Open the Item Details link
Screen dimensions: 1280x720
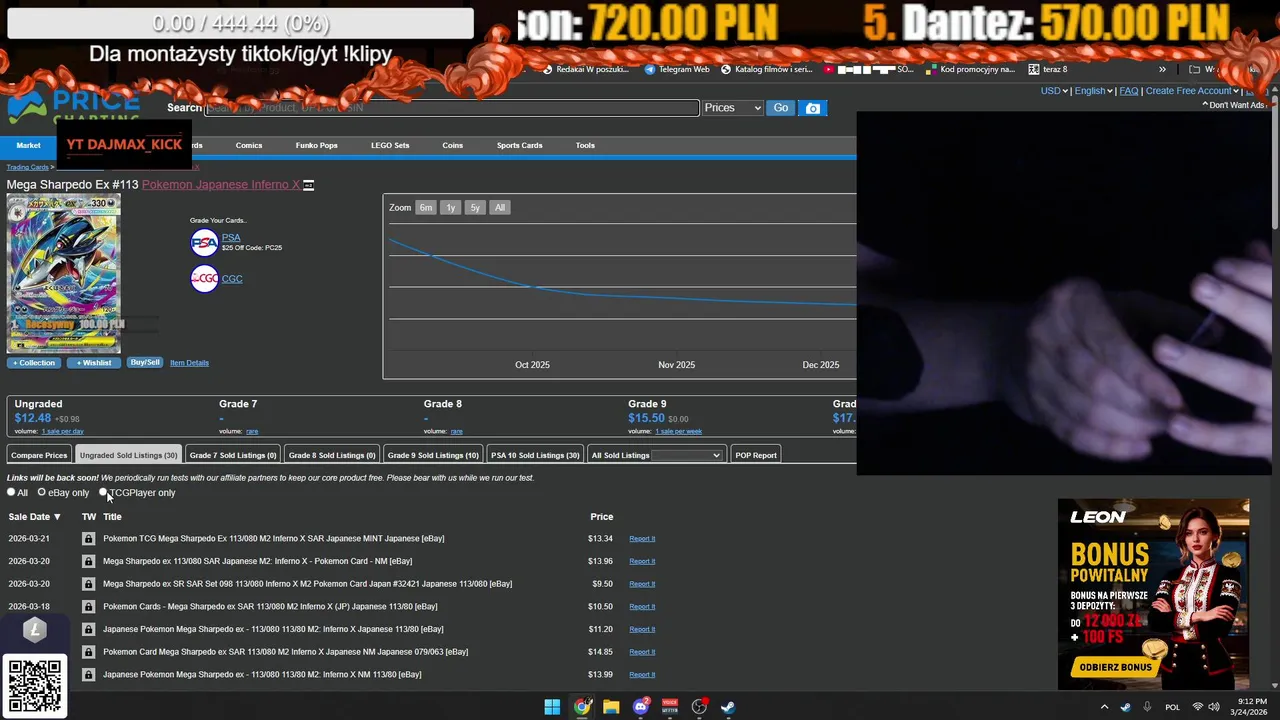pyautogui.click(x=189, y=363)
